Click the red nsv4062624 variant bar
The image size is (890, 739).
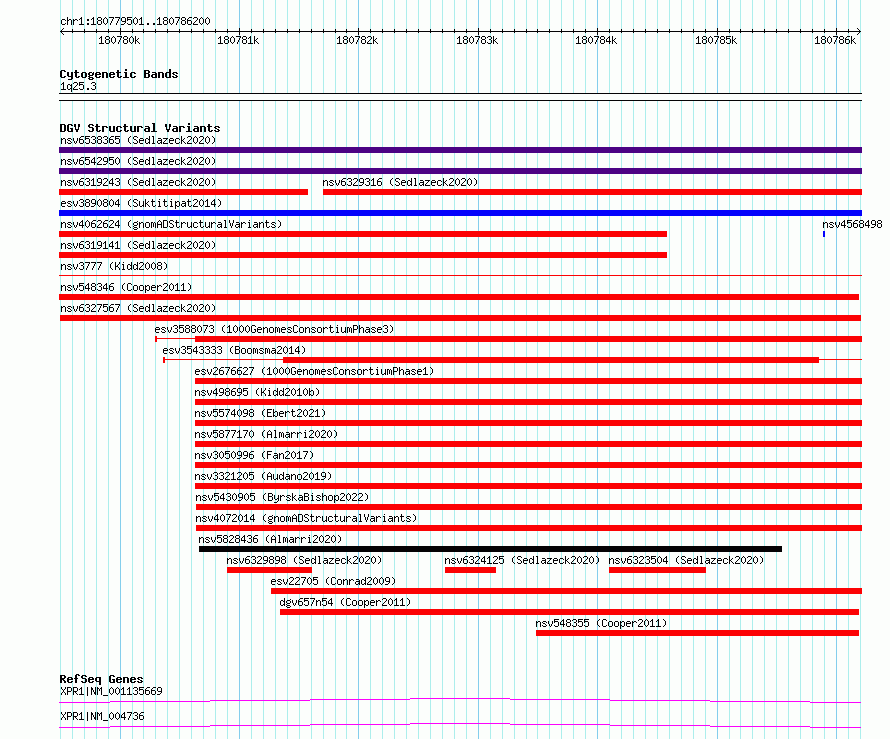point(363,234)
